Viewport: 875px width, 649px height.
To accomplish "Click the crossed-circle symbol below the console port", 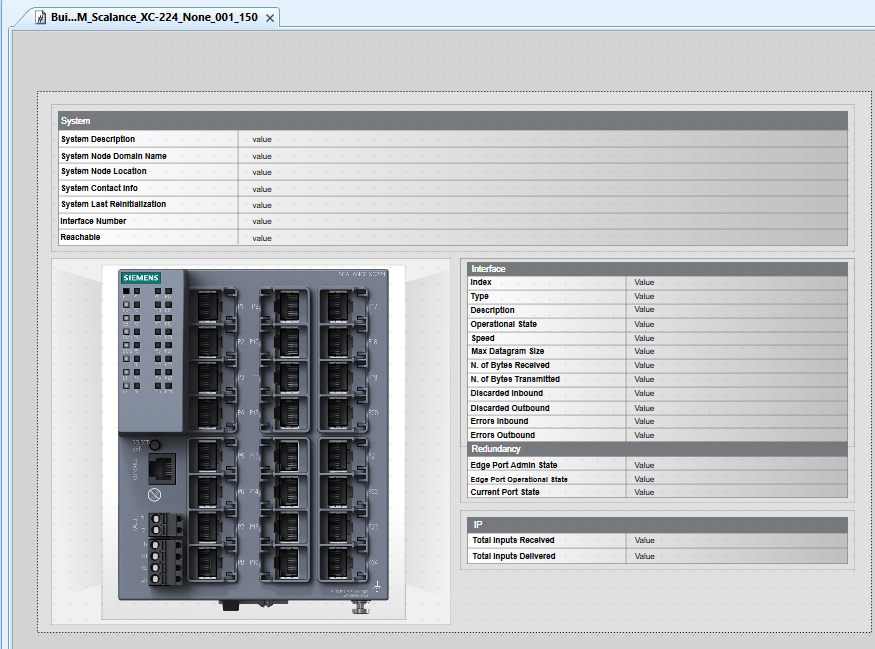I will 156,496.
